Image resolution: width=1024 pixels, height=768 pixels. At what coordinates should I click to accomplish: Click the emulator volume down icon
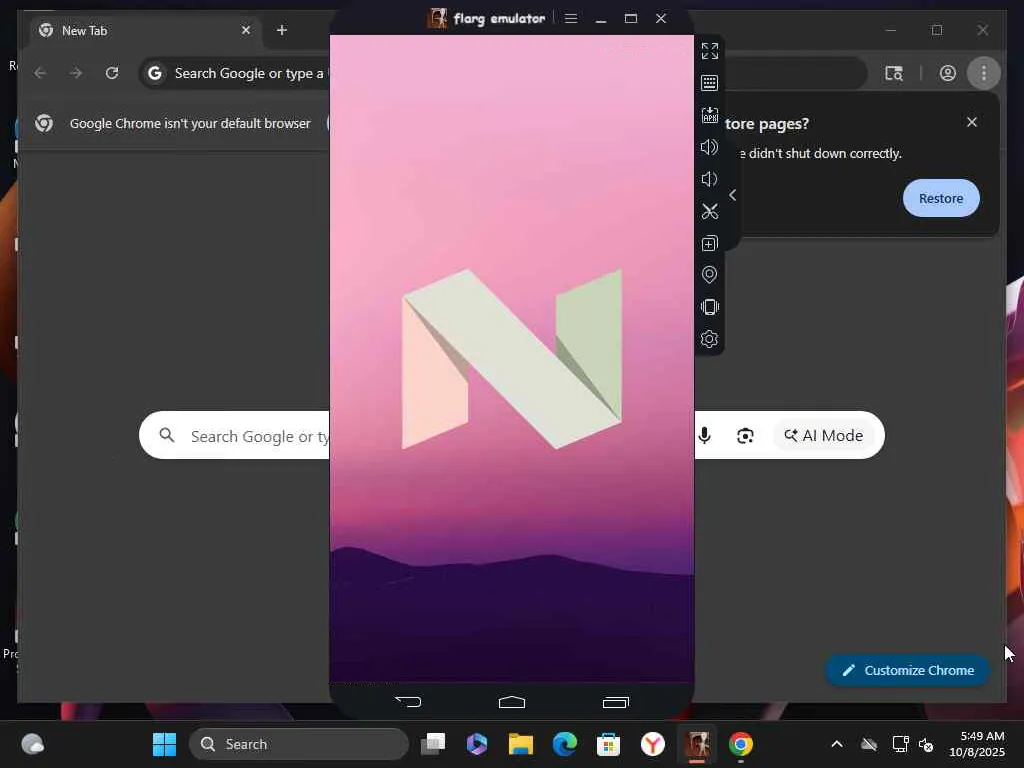[709, 179]
